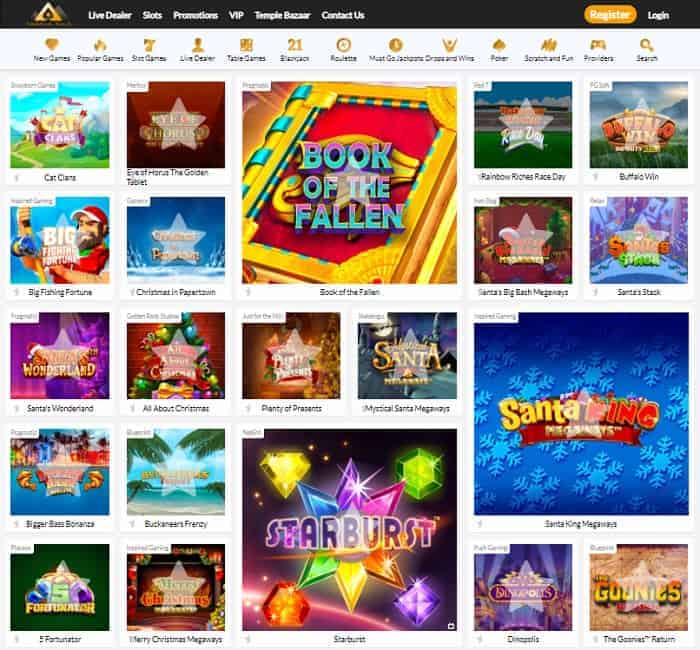Screen dimensions: 700x650
Task: Click the small icon beside Starburst title
Action: click(248, 639)
